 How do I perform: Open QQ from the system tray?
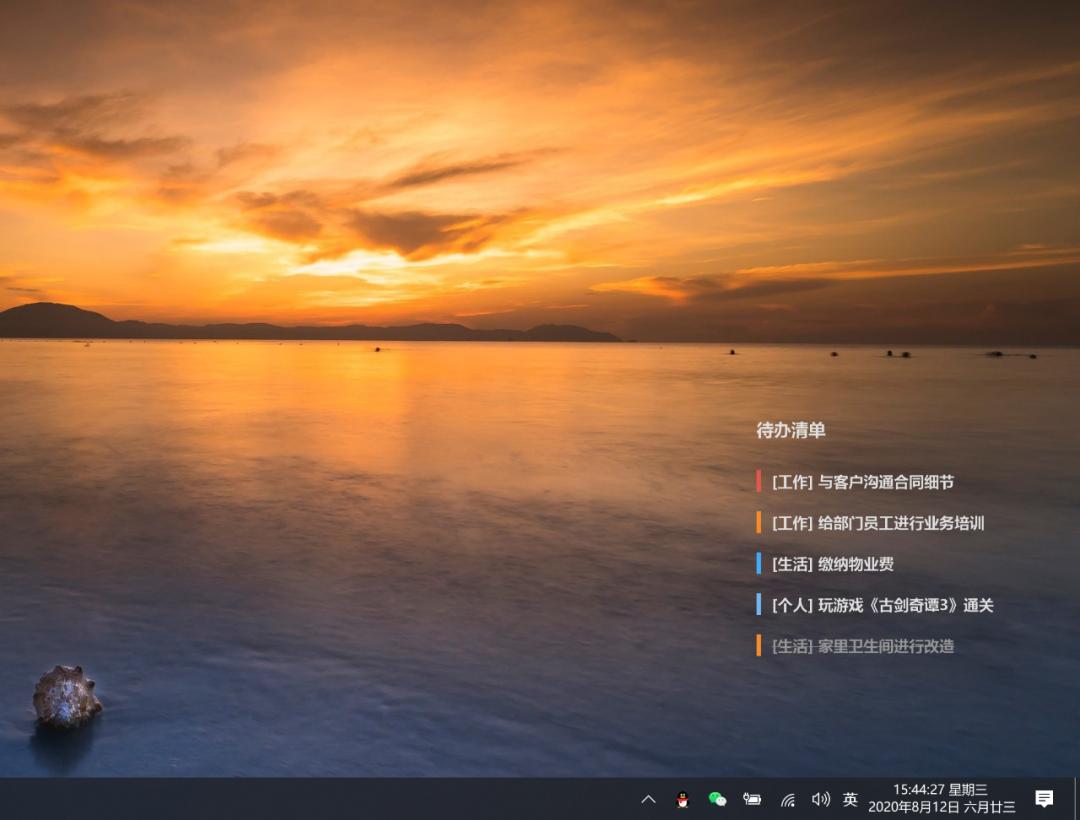(x=680, y=799)
